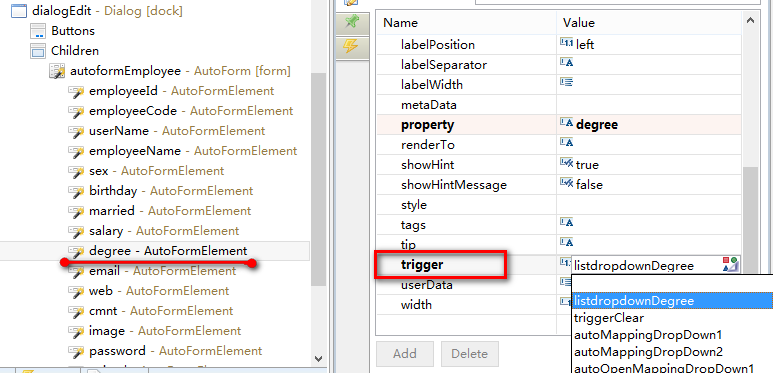Click the Children node icon
This screenshot has width=773, height=373.
(38, 51)
